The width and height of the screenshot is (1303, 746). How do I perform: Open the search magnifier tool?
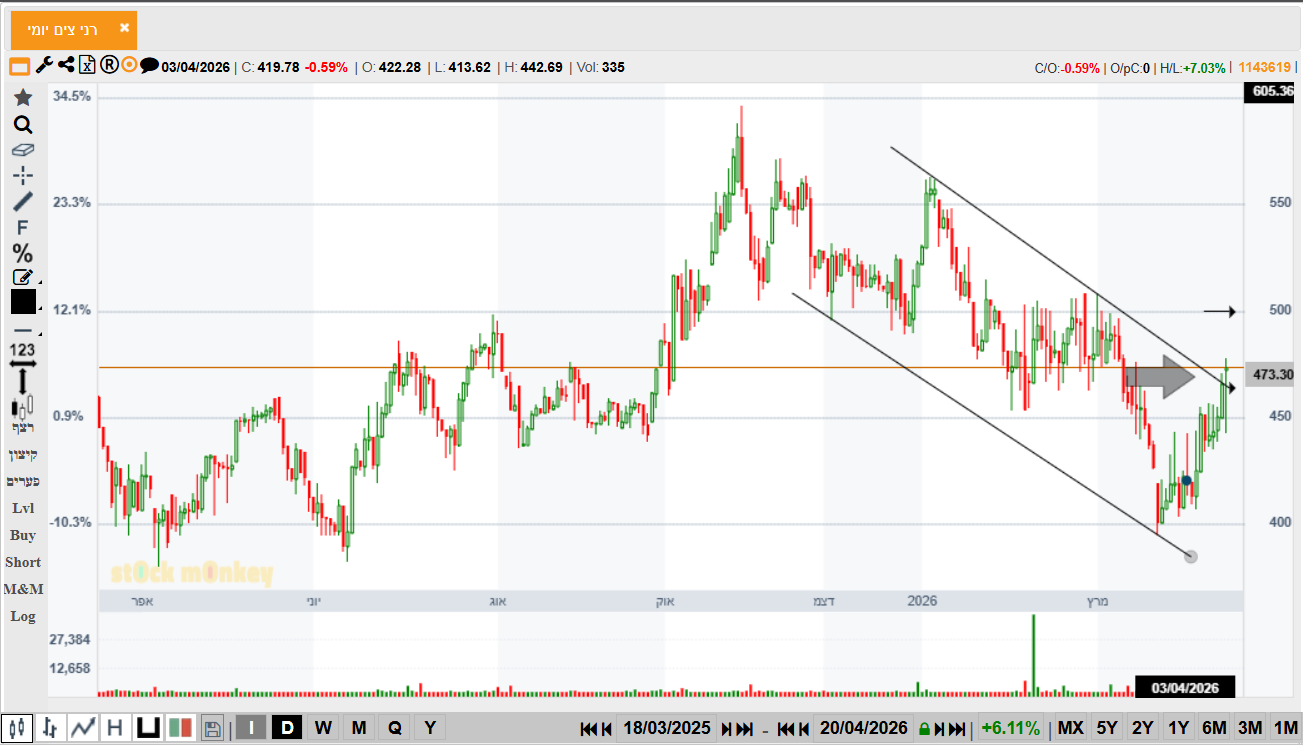[22, 125]
